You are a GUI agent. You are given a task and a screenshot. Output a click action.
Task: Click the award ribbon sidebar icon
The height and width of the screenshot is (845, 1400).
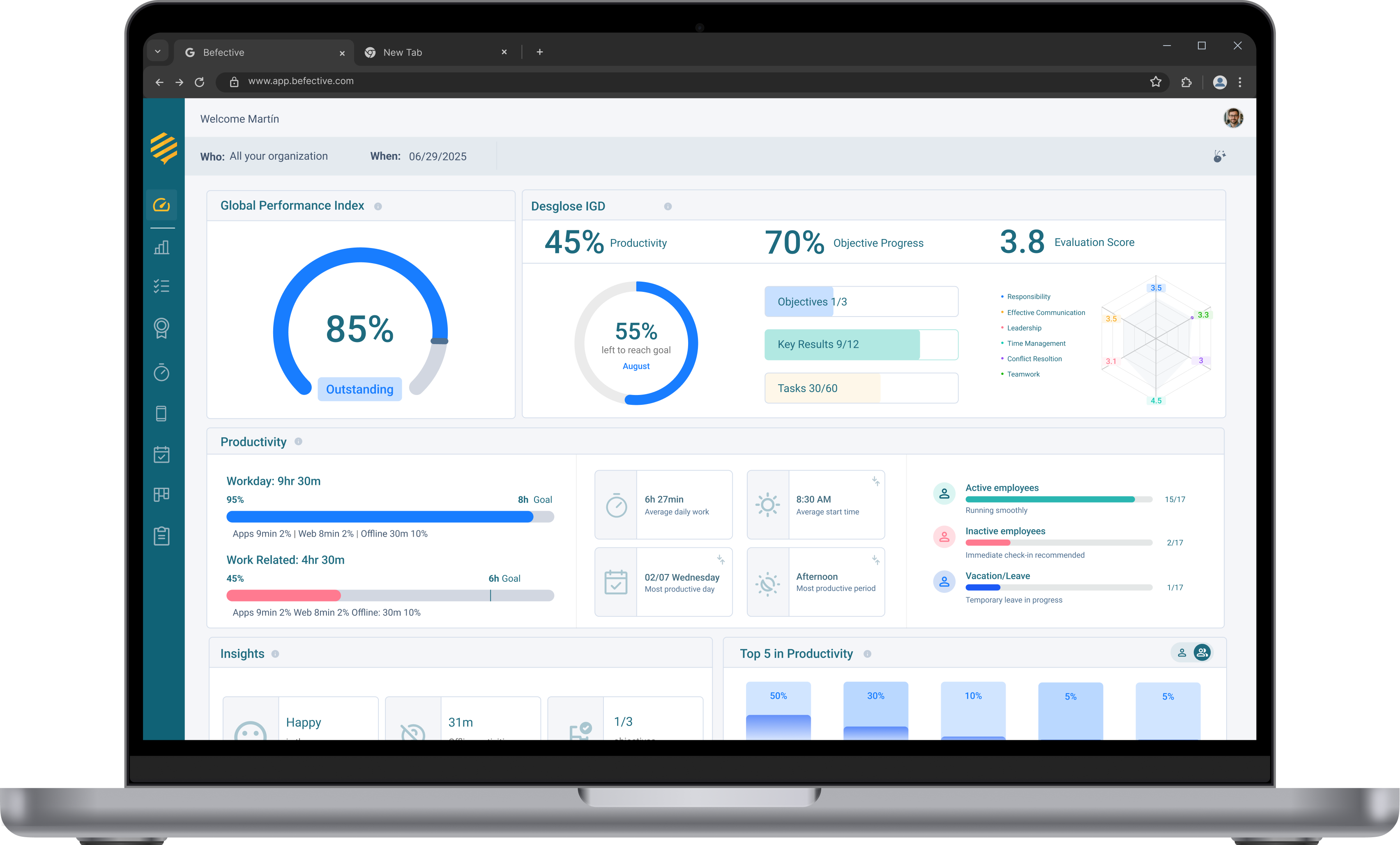coord(161,328)
